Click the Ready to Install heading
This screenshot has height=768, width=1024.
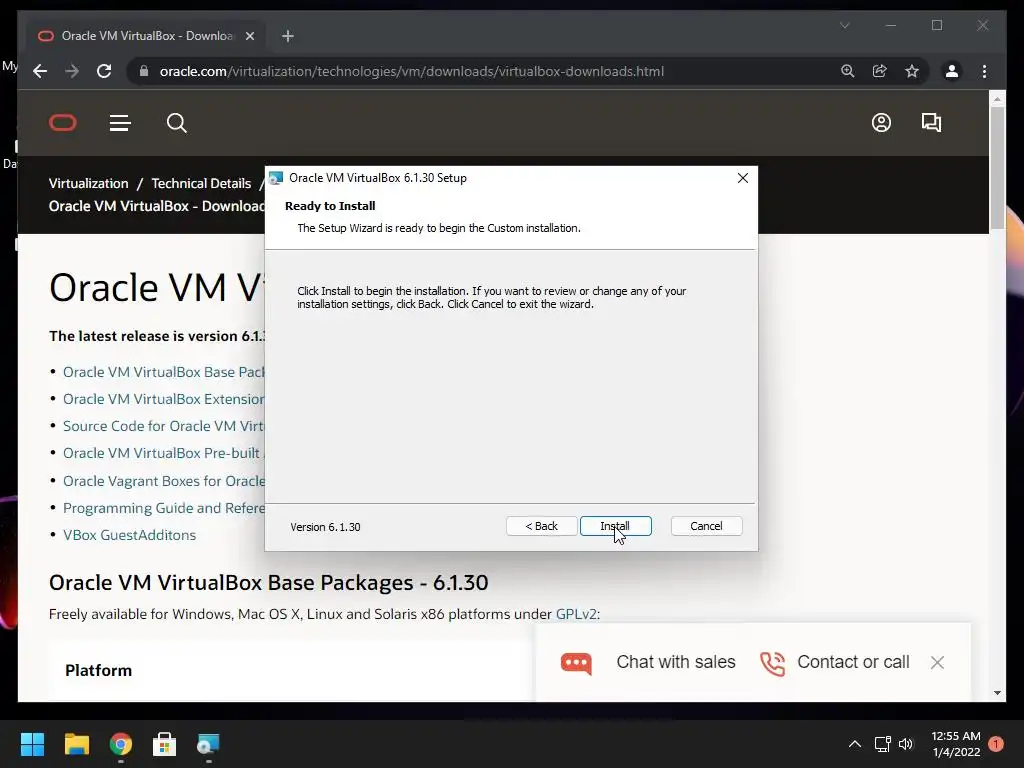tap(330, 206)
